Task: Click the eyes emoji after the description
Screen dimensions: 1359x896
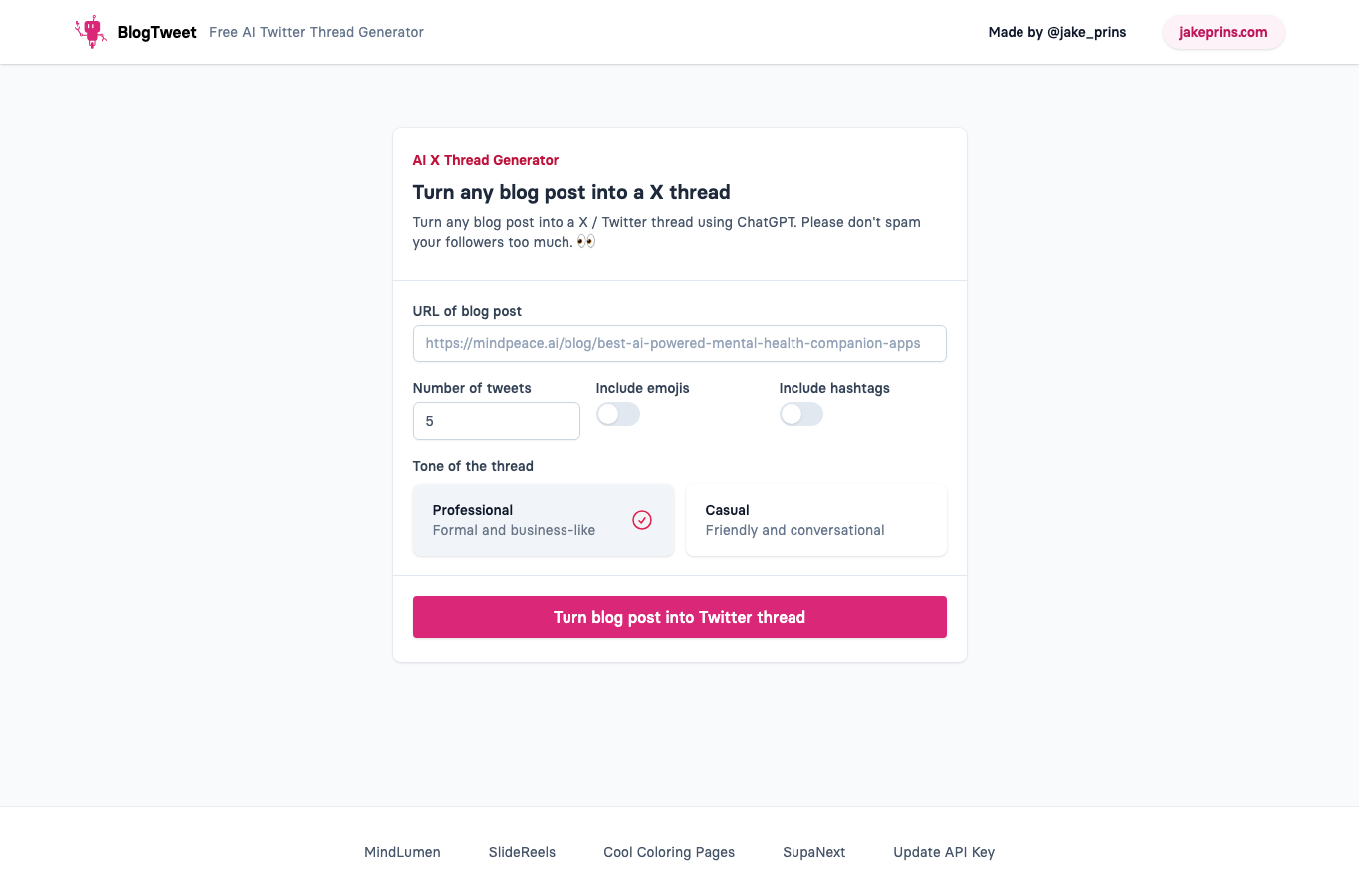Action: pyautogui.click(x=586, y=241)
